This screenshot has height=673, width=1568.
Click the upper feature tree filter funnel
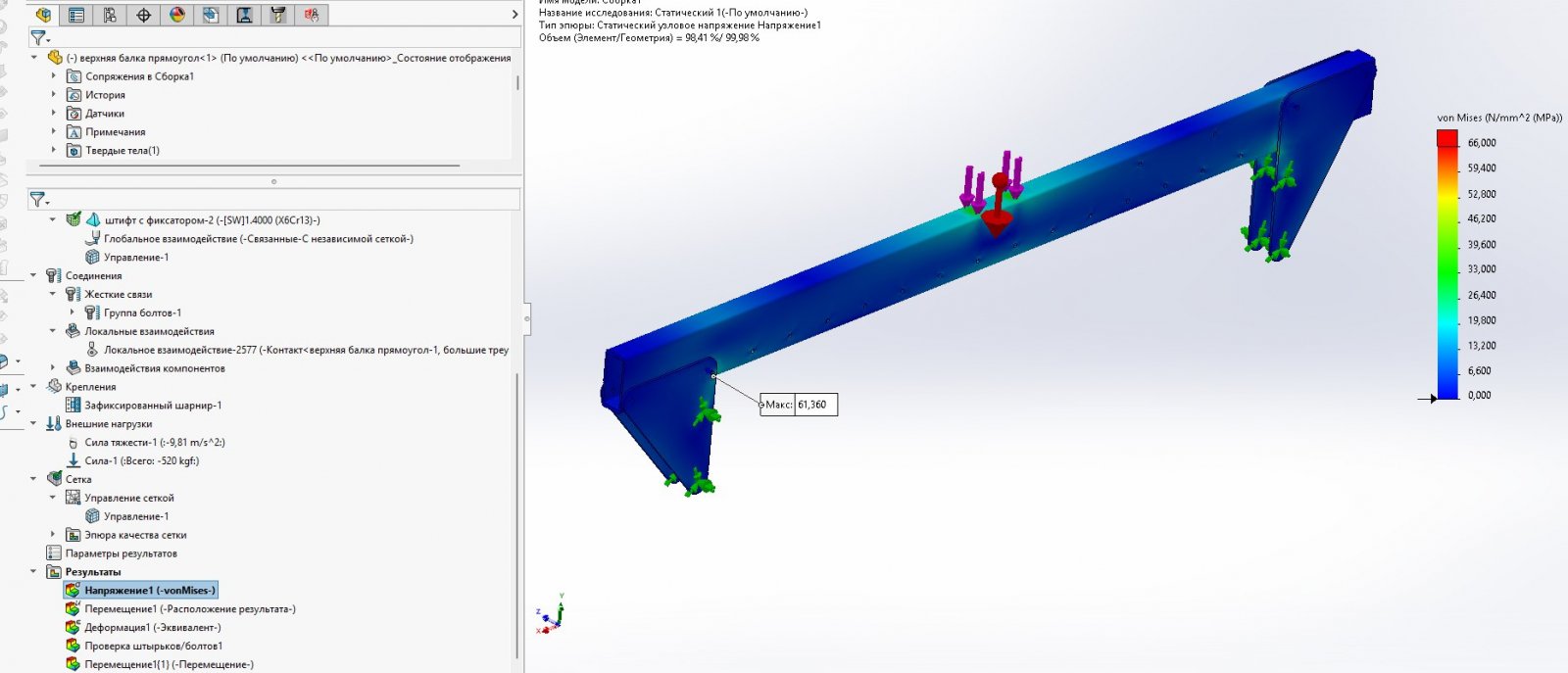coord(38,37)
